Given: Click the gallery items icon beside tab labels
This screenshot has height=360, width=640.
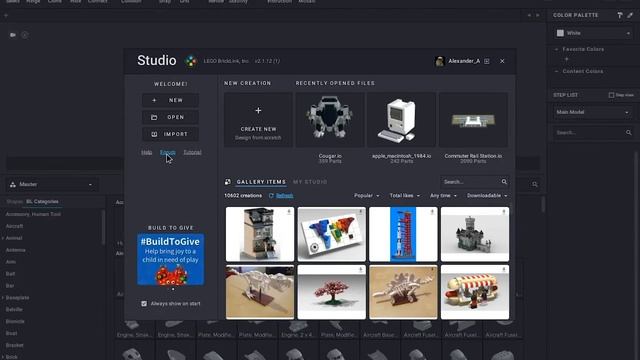Looking at the screenshot, I should (228, 182).
